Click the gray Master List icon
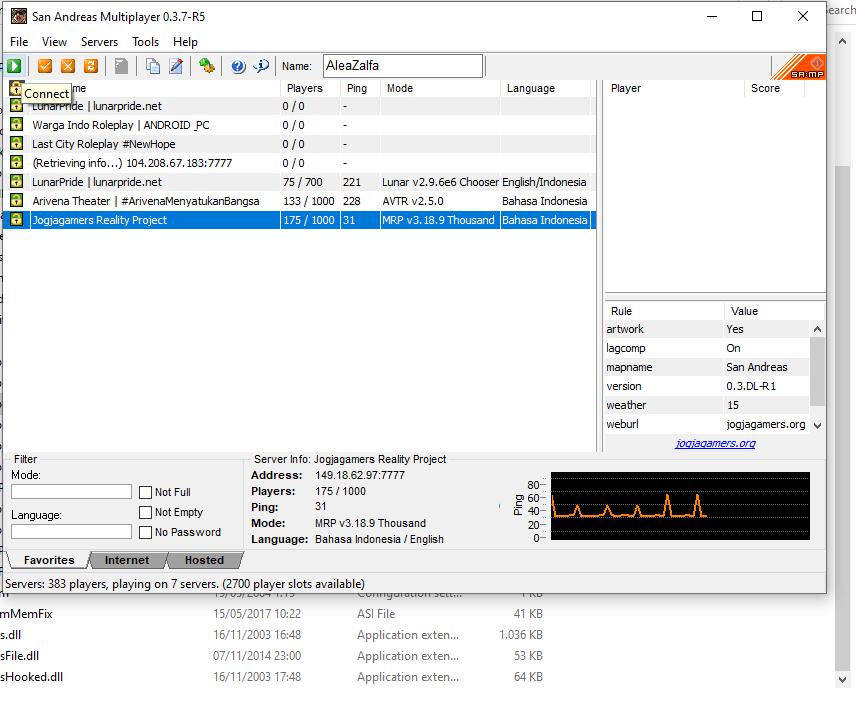The image size is (856, 708). (121, 66)
